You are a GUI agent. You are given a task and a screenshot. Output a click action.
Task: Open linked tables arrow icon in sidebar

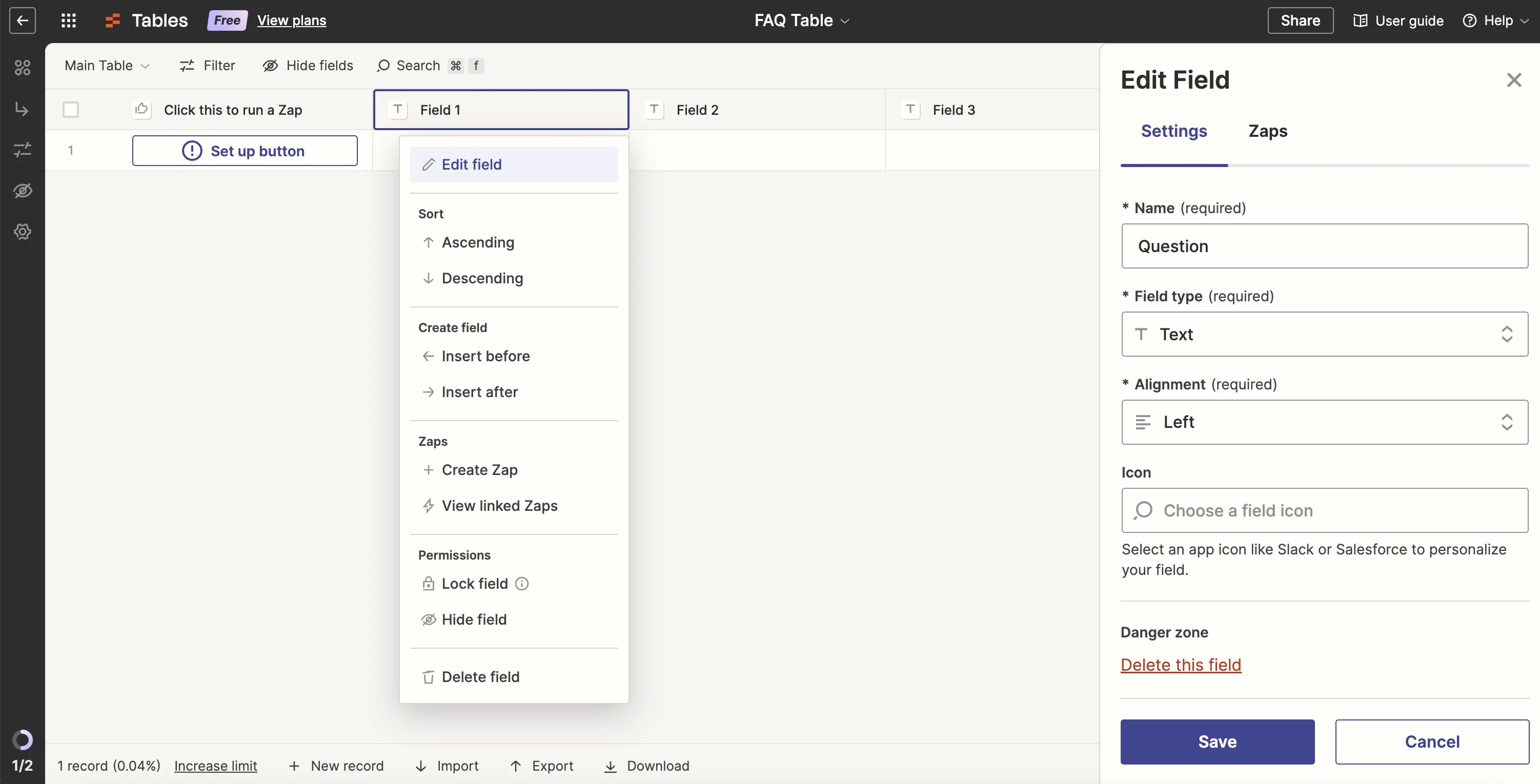23,109
